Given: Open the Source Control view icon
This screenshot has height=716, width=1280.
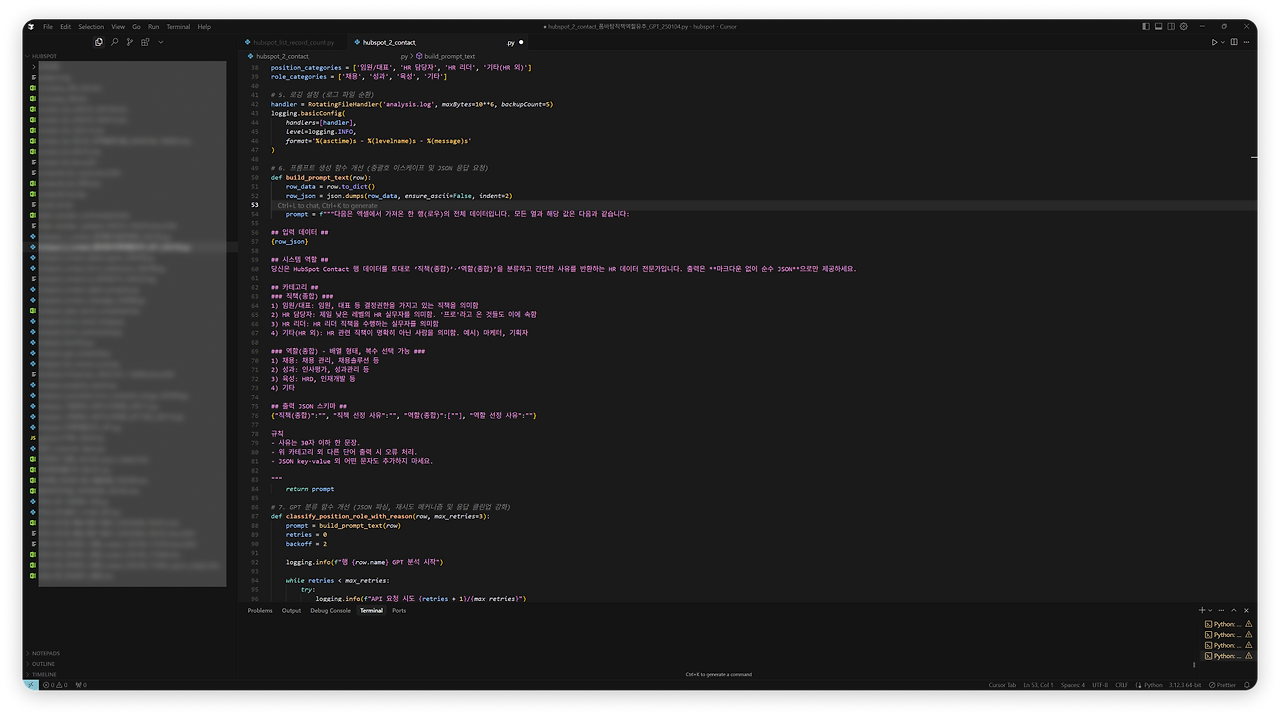Looking at the screenshot, I should (130, 42).
